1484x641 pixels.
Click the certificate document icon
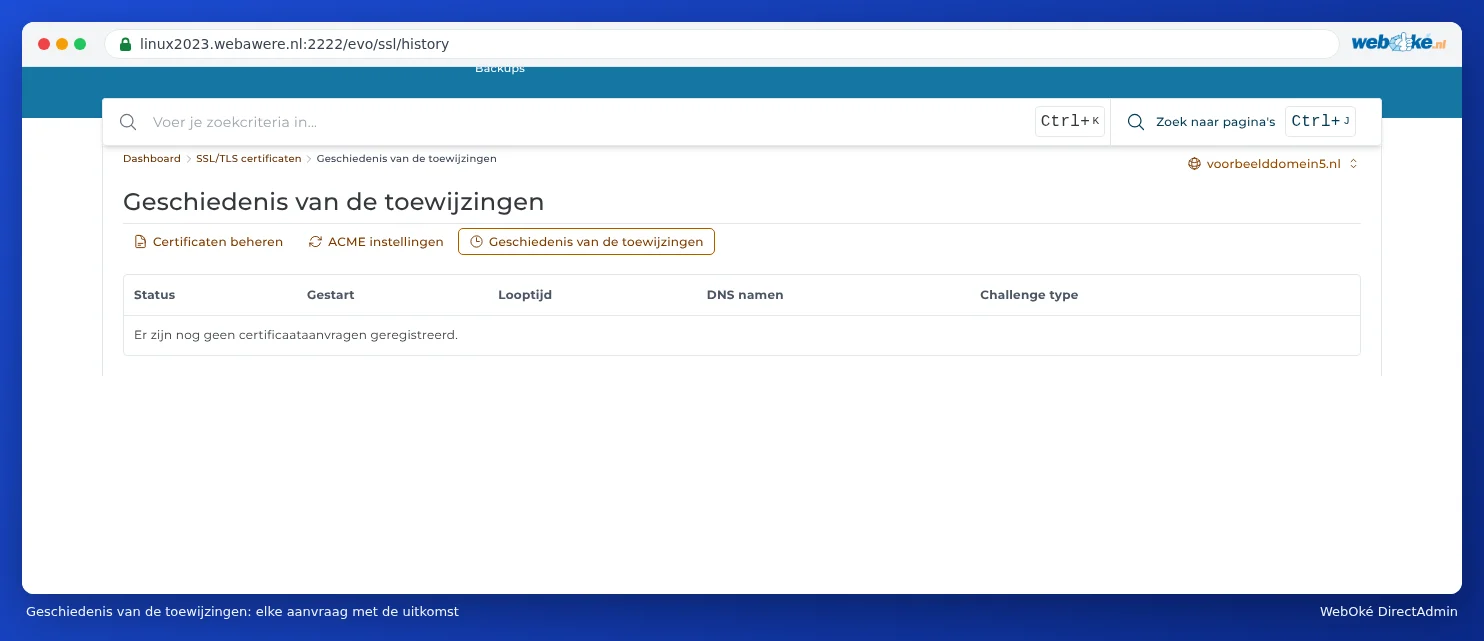point(140,242)
